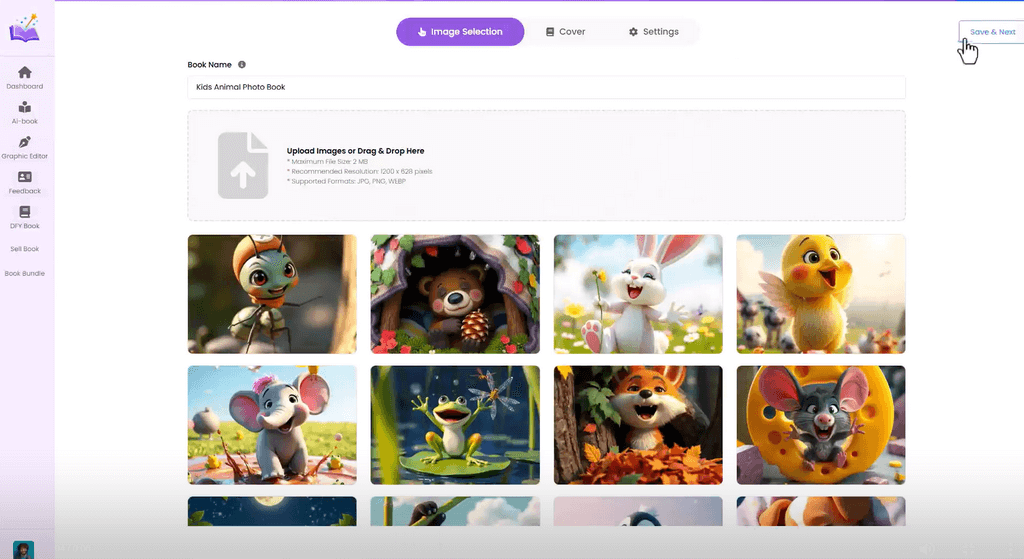Switch to the Settings tab
Viewport: 1024px width, 559px height.
tap(654, 31)
